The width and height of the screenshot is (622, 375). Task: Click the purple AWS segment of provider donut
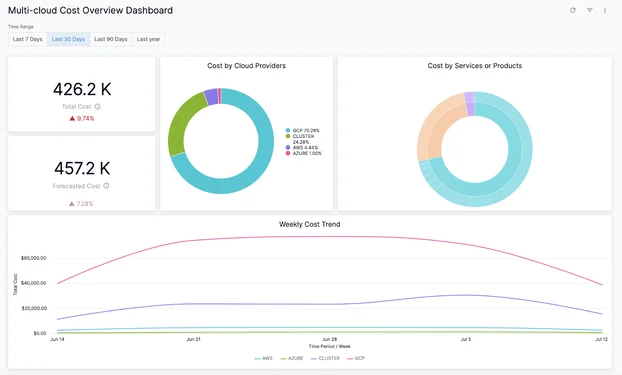211,97
